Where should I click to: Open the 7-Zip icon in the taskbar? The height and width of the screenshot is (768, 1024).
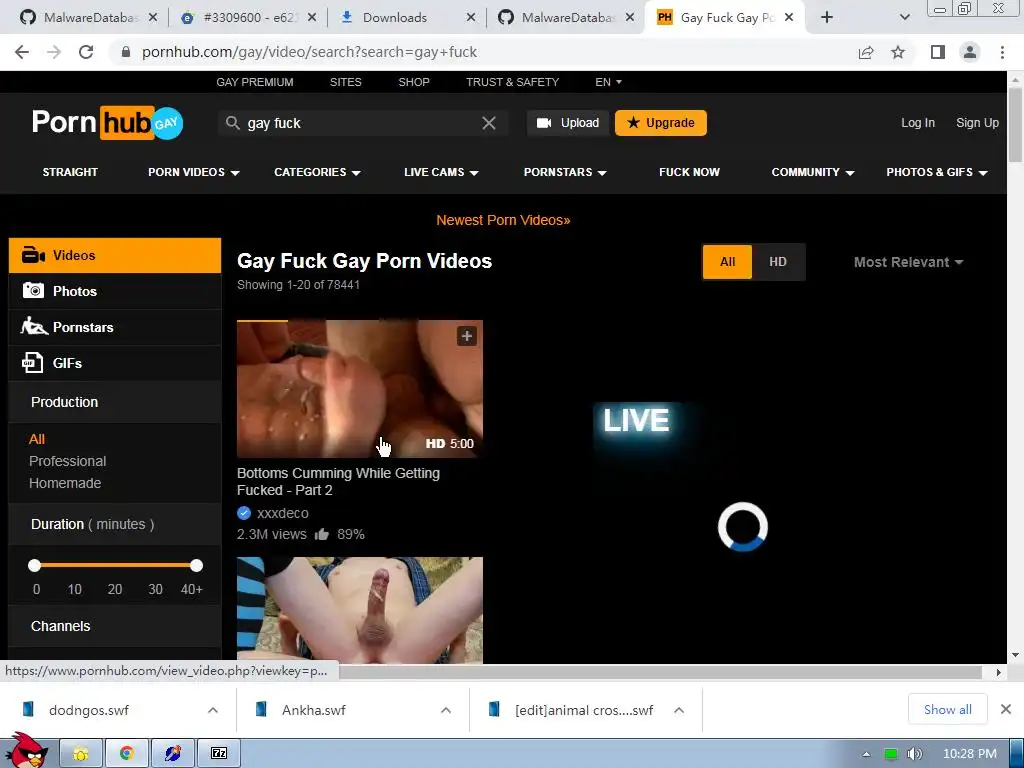[219, 754]
